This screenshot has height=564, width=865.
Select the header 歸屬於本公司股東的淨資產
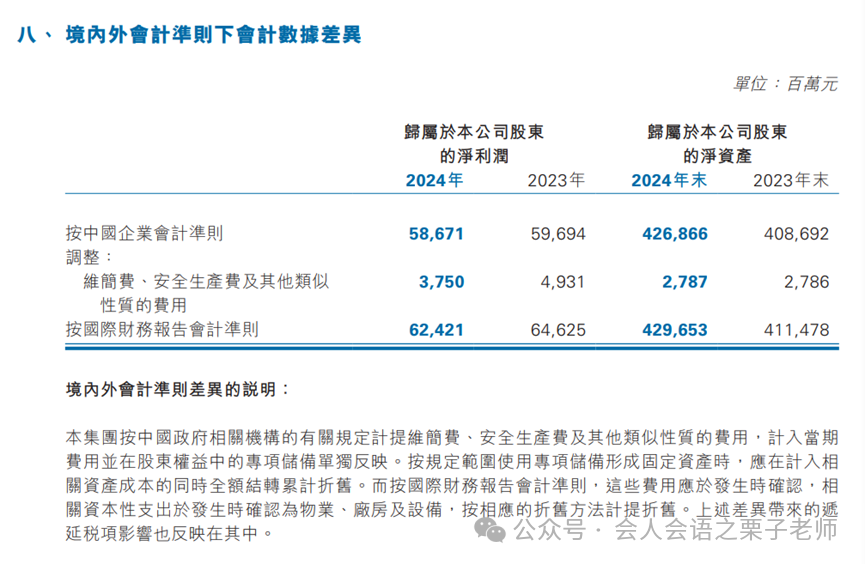717,144
